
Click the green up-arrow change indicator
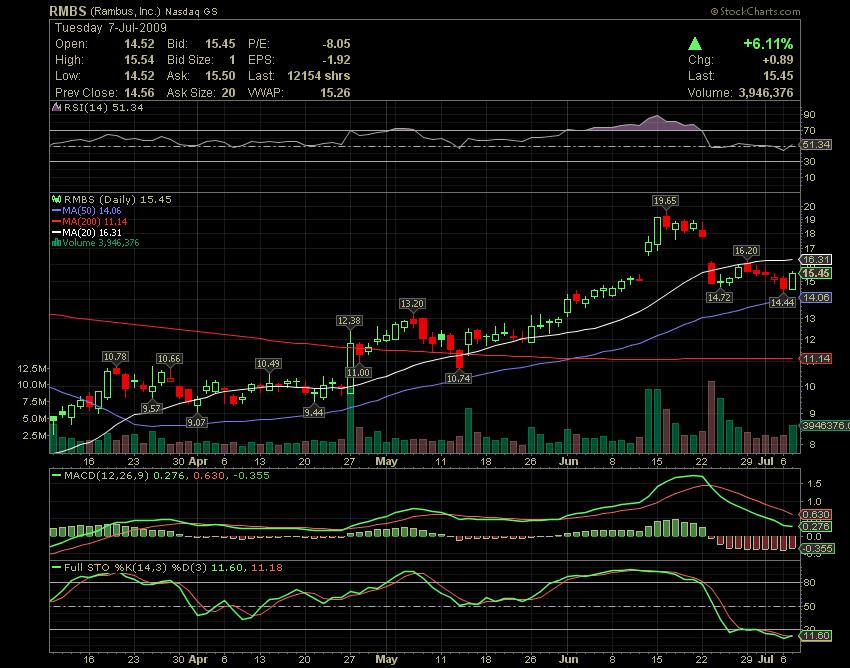click(x=695, y=44)
